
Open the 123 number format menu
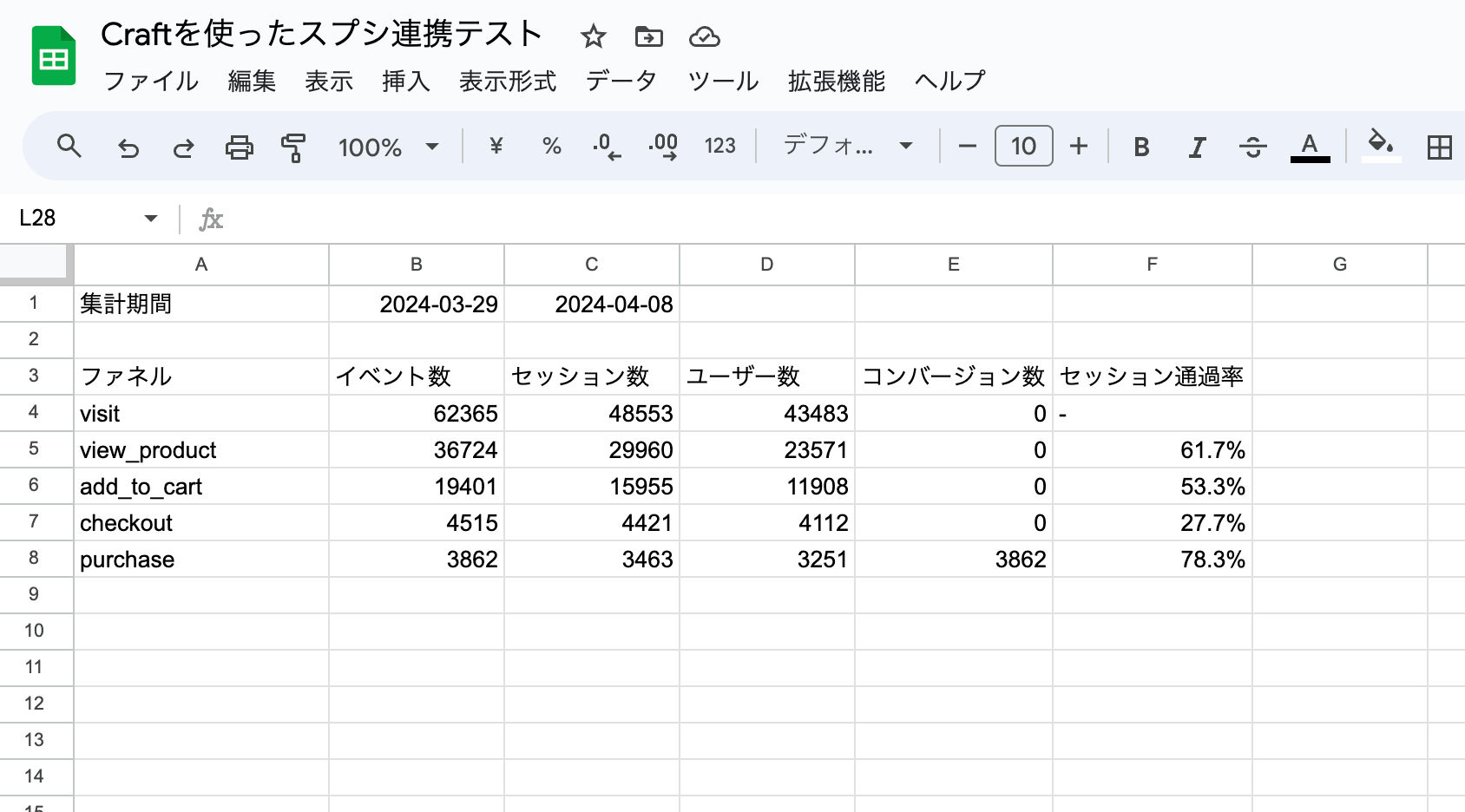[719, 146]
